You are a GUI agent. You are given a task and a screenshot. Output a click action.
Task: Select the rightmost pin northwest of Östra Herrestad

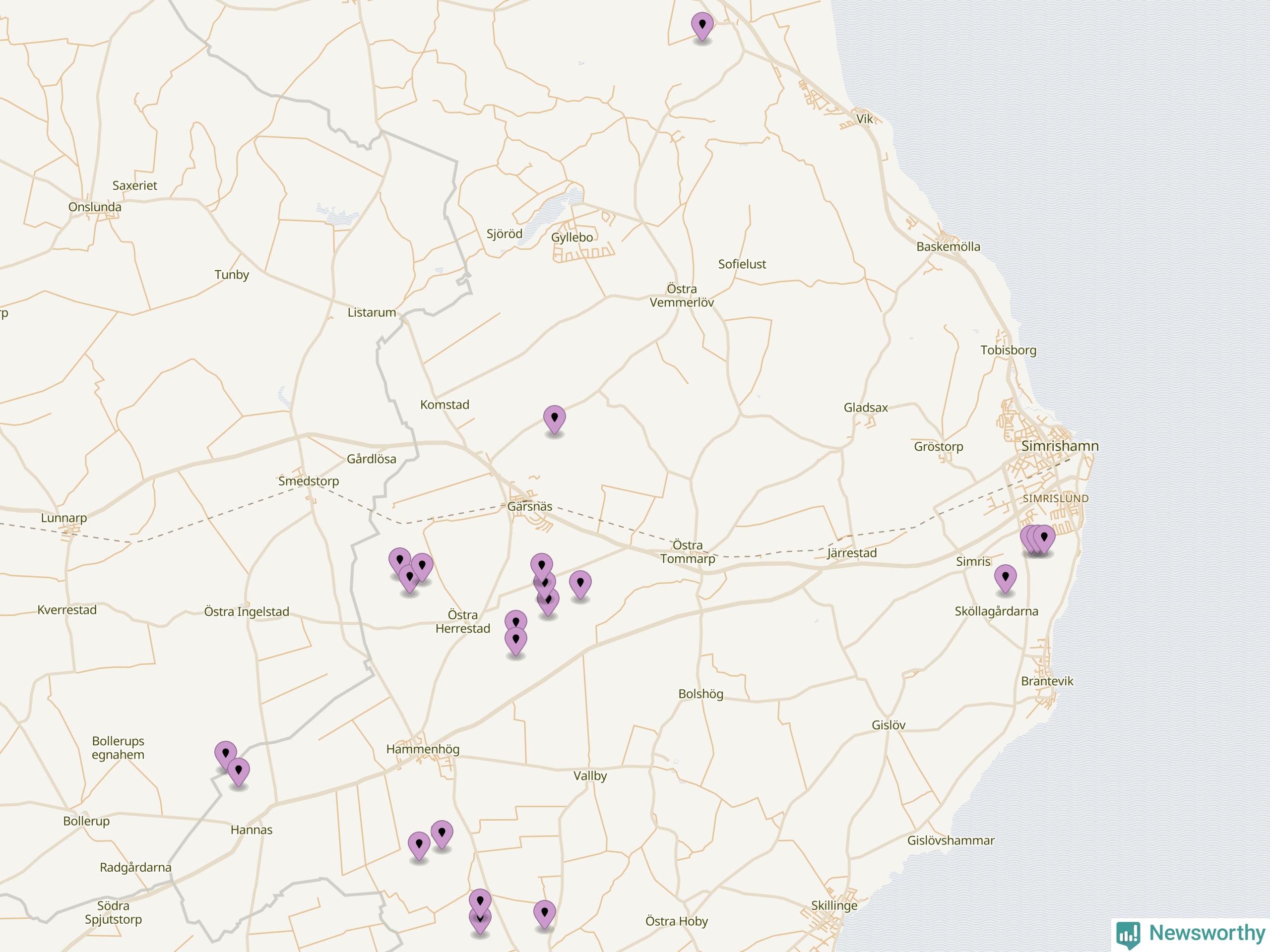422,568
